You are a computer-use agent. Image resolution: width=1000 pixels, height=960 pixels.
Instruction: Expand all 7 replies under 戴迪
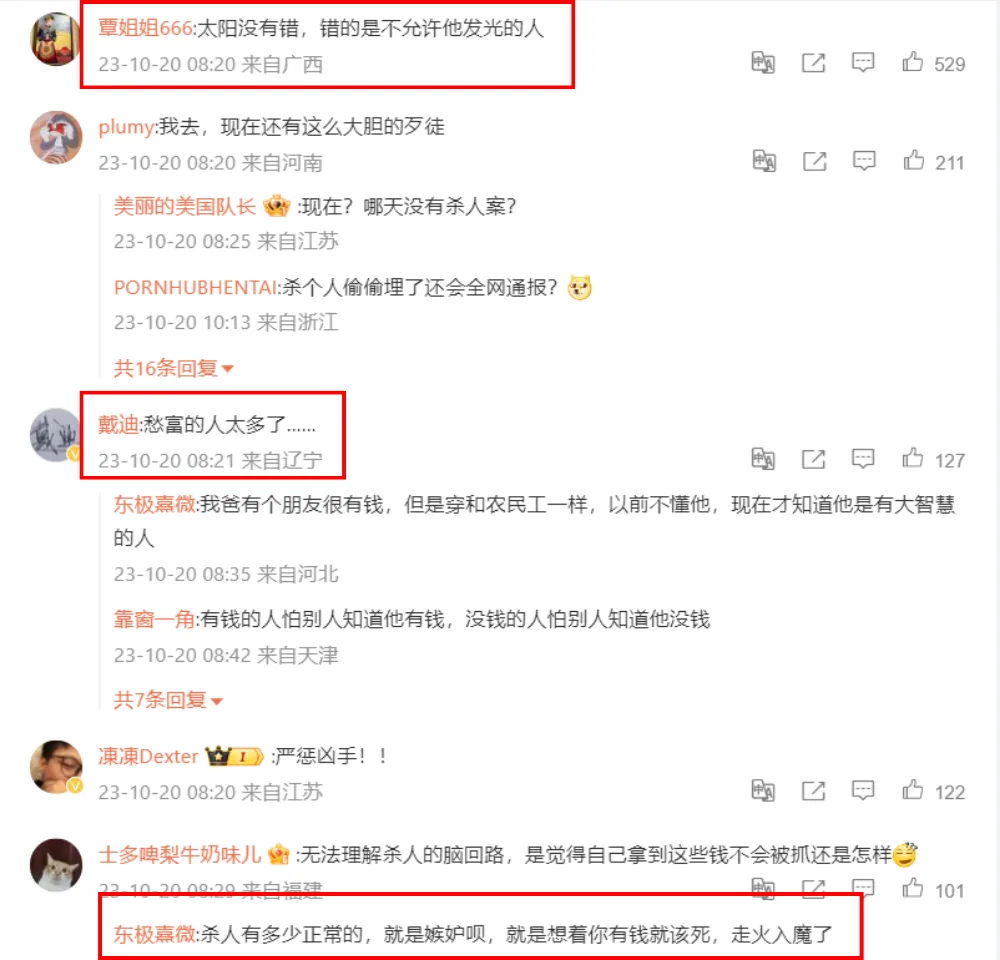point(168,700)
